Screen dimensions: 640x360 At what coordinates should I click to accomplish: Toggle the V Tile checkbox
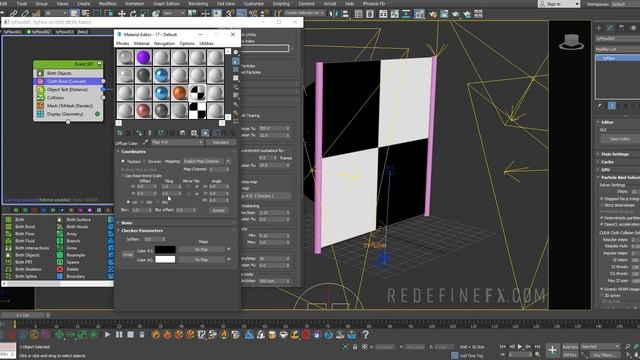click(x=197, y=193)
